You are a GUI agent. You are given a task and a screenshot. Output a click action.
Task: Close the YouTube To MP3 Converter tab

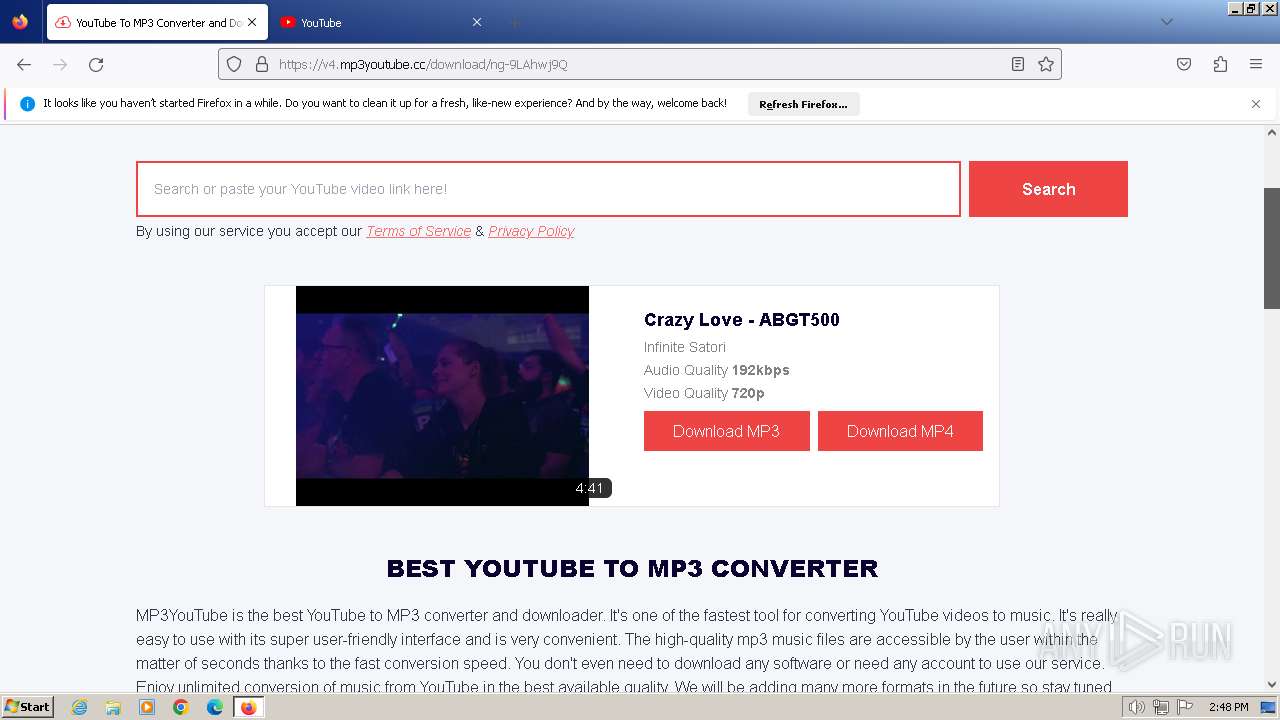click(251, 22)
